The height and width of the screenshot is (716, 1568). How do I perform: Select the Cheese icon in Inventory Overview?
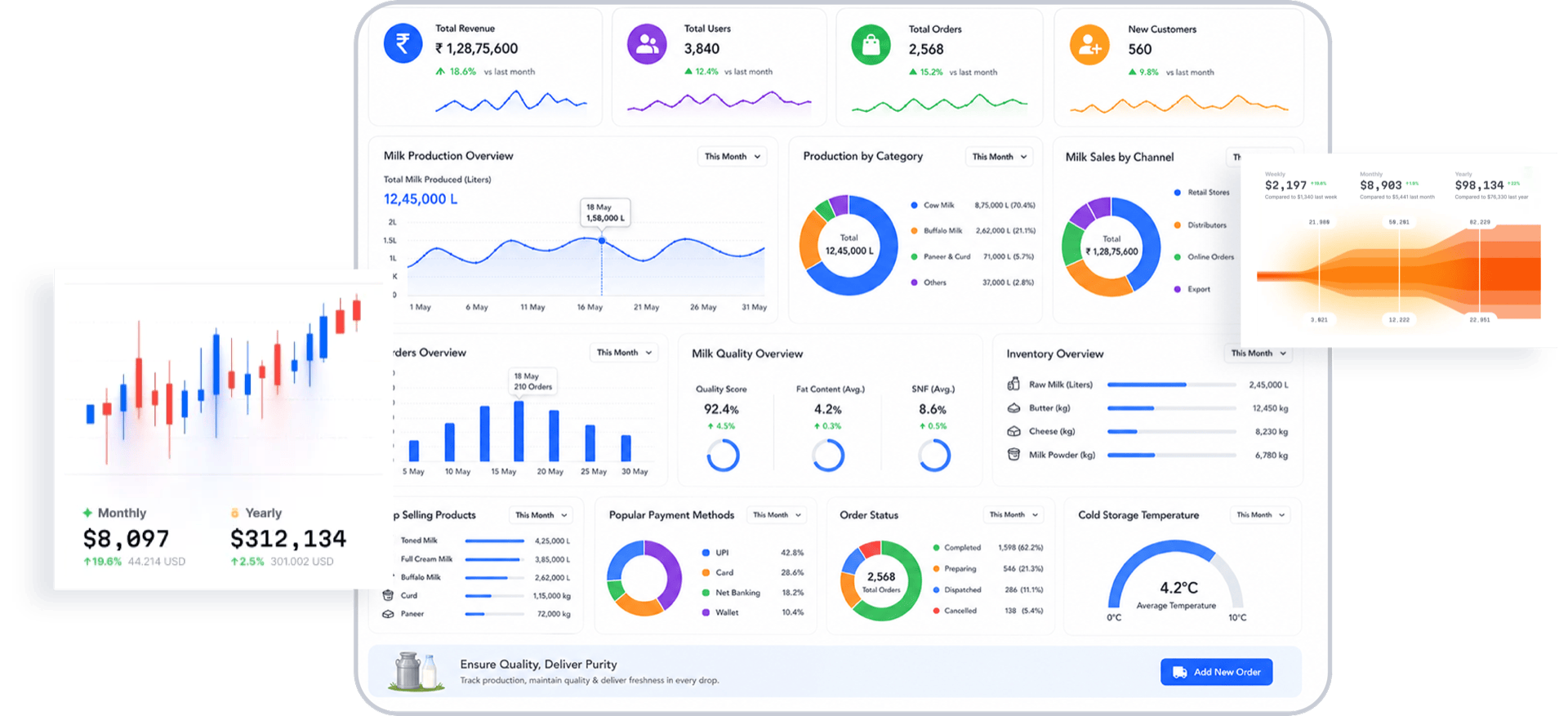click(1013, 431)
